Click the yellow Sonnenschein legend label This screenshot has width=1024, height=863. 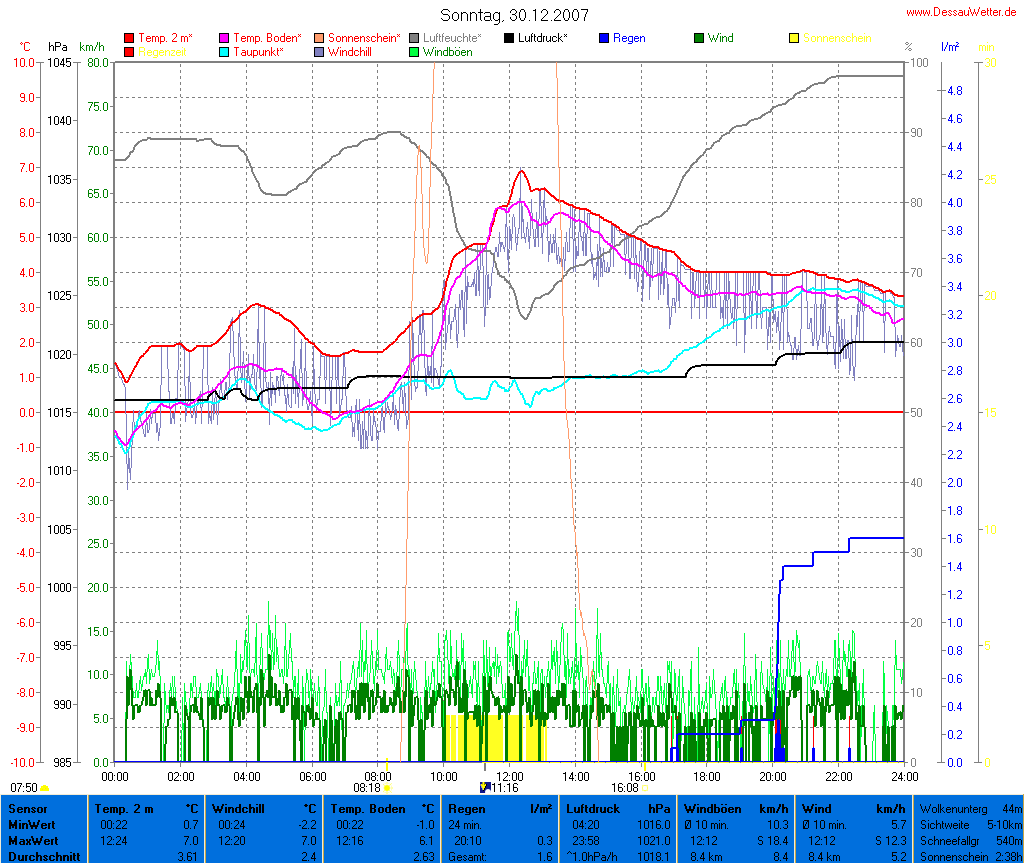[x=836, y=39]
